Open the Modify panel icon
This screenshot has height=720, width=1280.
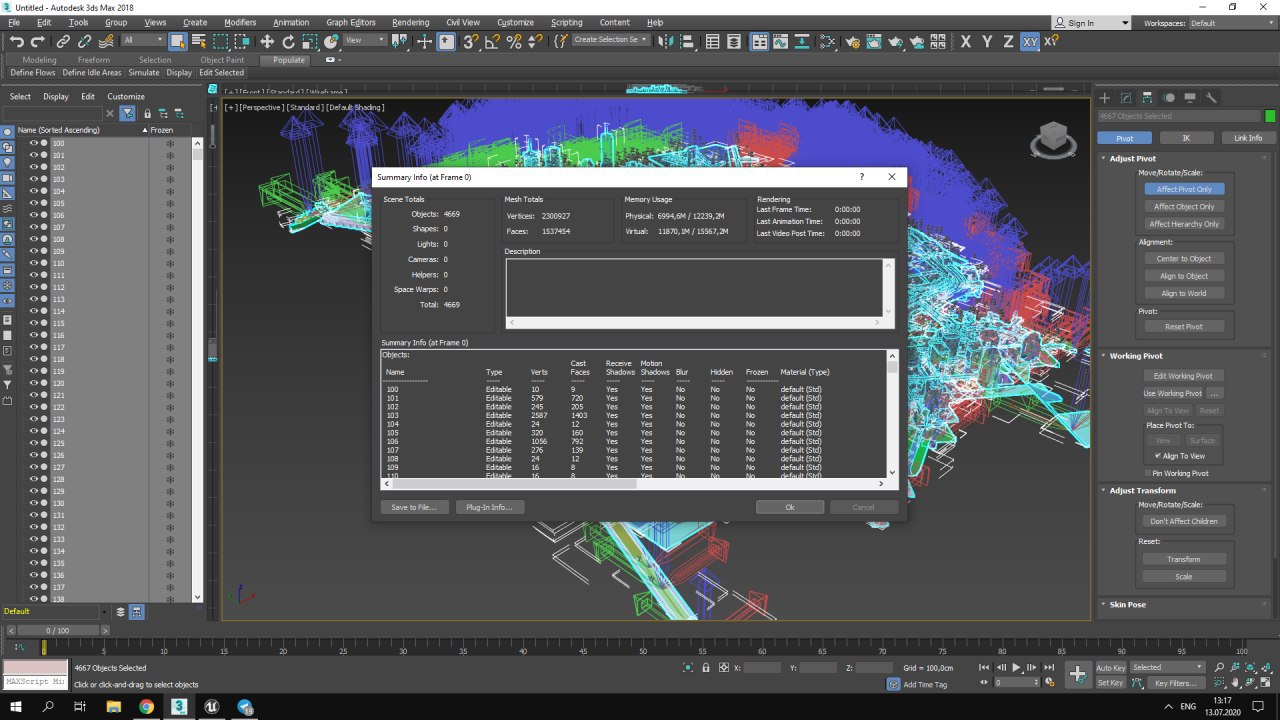(x=1126, y=98)
